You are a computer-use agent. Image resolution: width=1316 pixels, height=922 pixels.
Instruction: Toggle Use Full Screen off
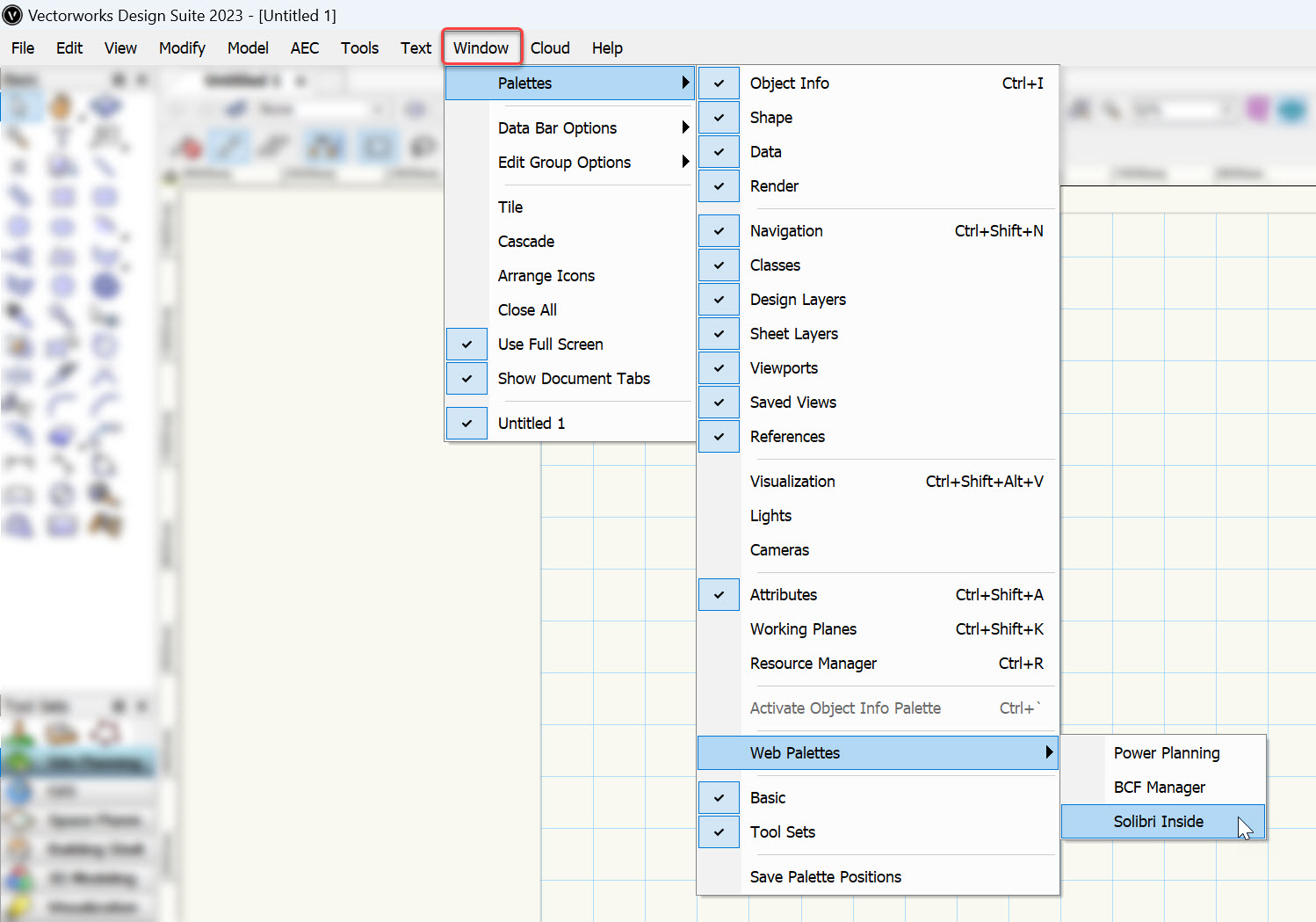pyautogui.click(x=570, y=345)
